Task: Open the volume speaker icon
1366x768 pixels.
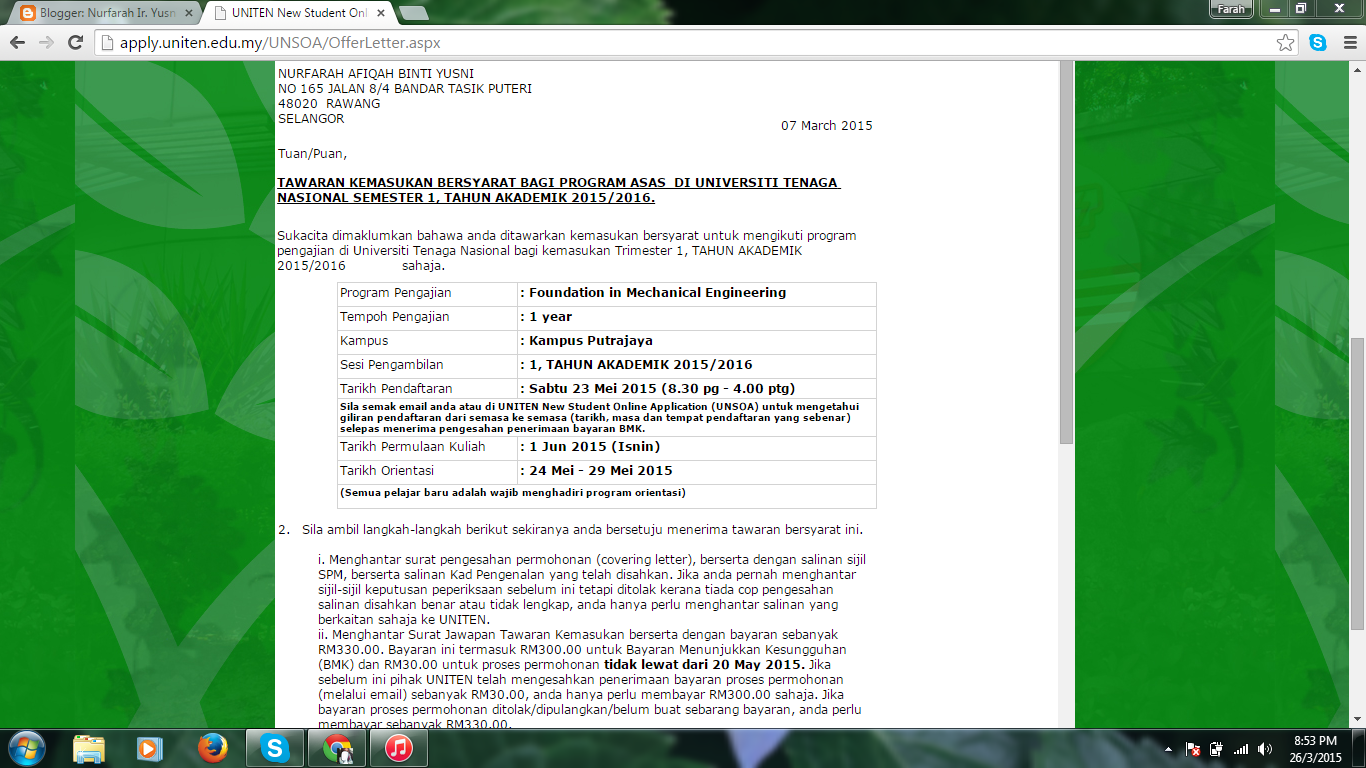Action: pos(1265,749)
